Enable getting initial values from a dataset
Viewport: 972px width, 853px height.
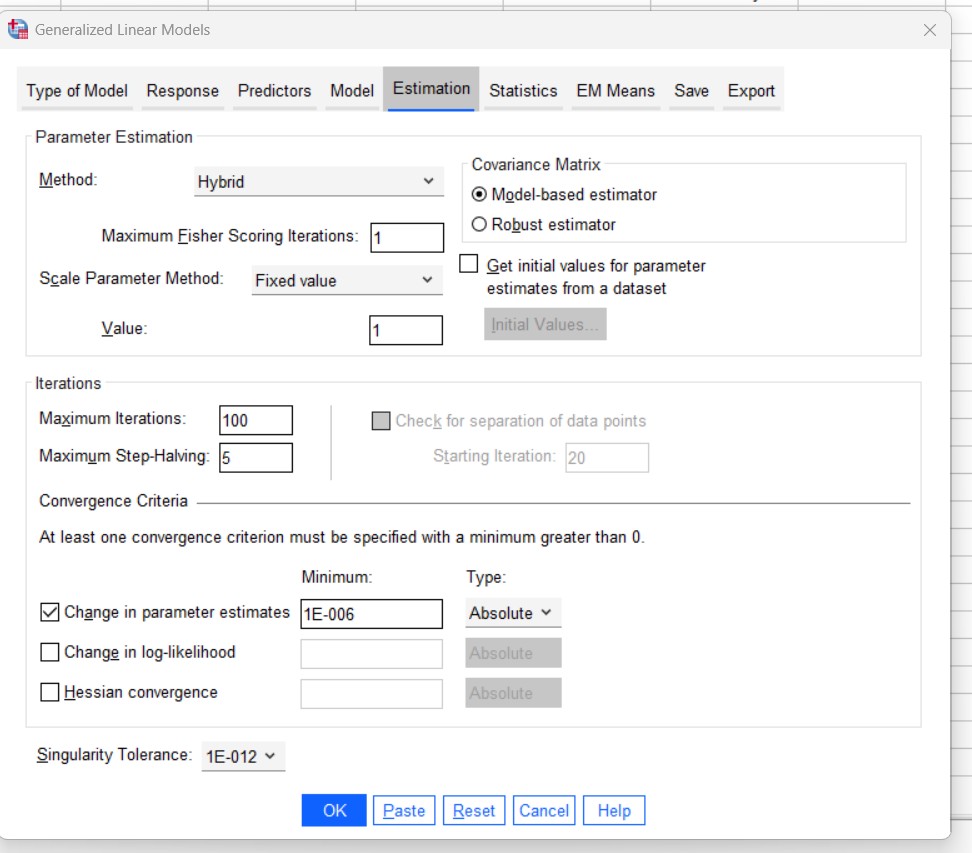point(469,265)
